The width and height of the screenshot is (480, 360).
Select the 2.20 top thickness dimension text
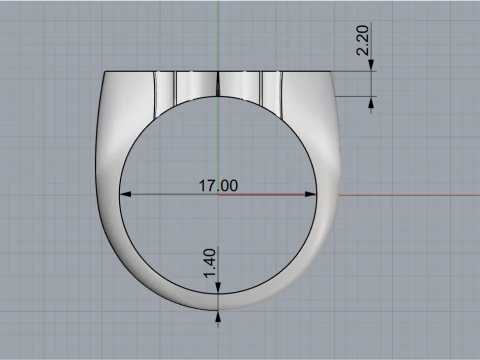click(363, 40)
